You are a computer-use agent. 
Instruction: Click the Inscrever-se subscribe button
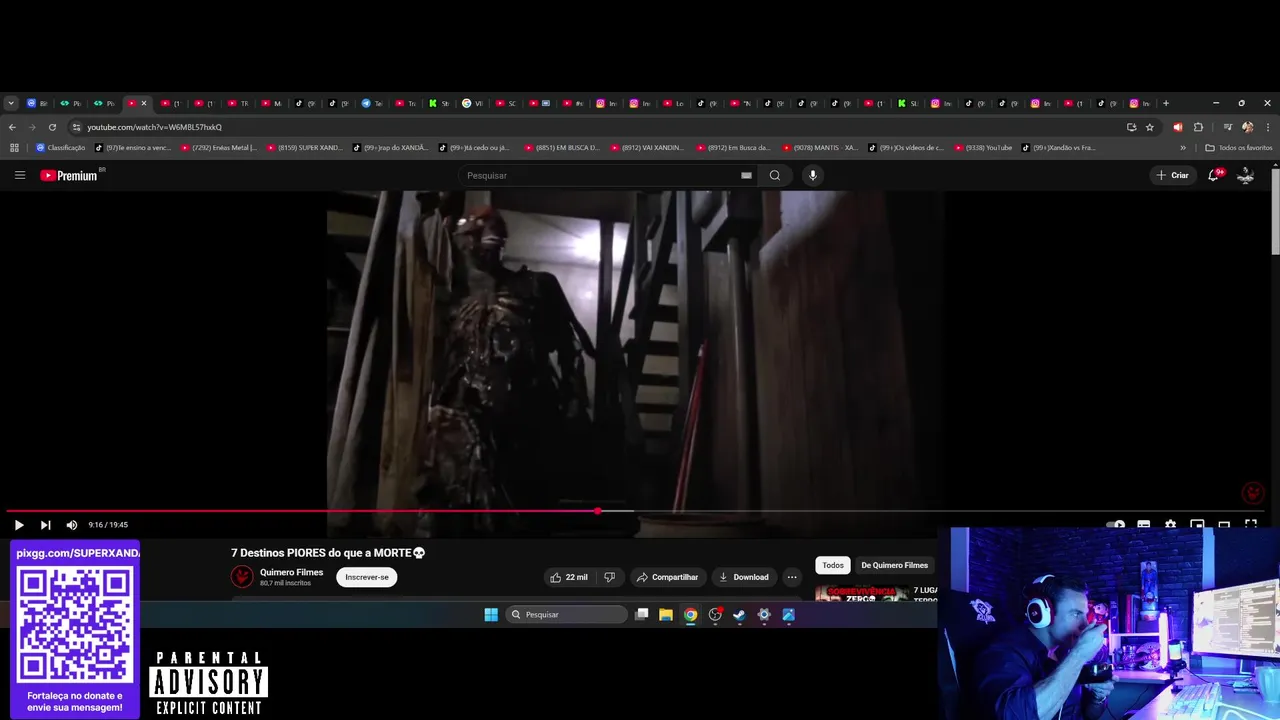click(x=367, y=577)
